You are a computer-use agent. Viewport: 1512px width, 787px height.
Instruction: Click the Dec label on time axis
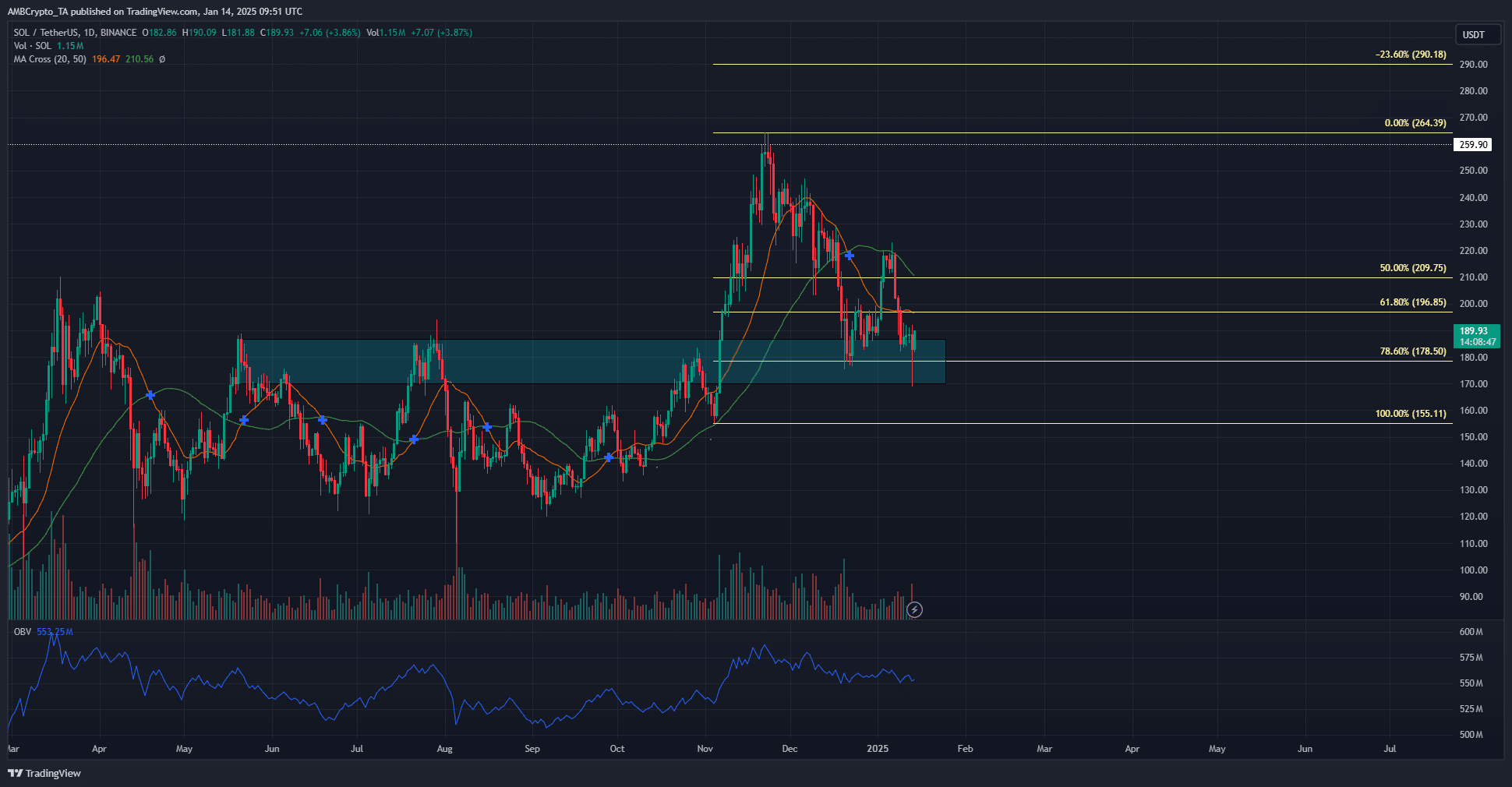point(790,749)
